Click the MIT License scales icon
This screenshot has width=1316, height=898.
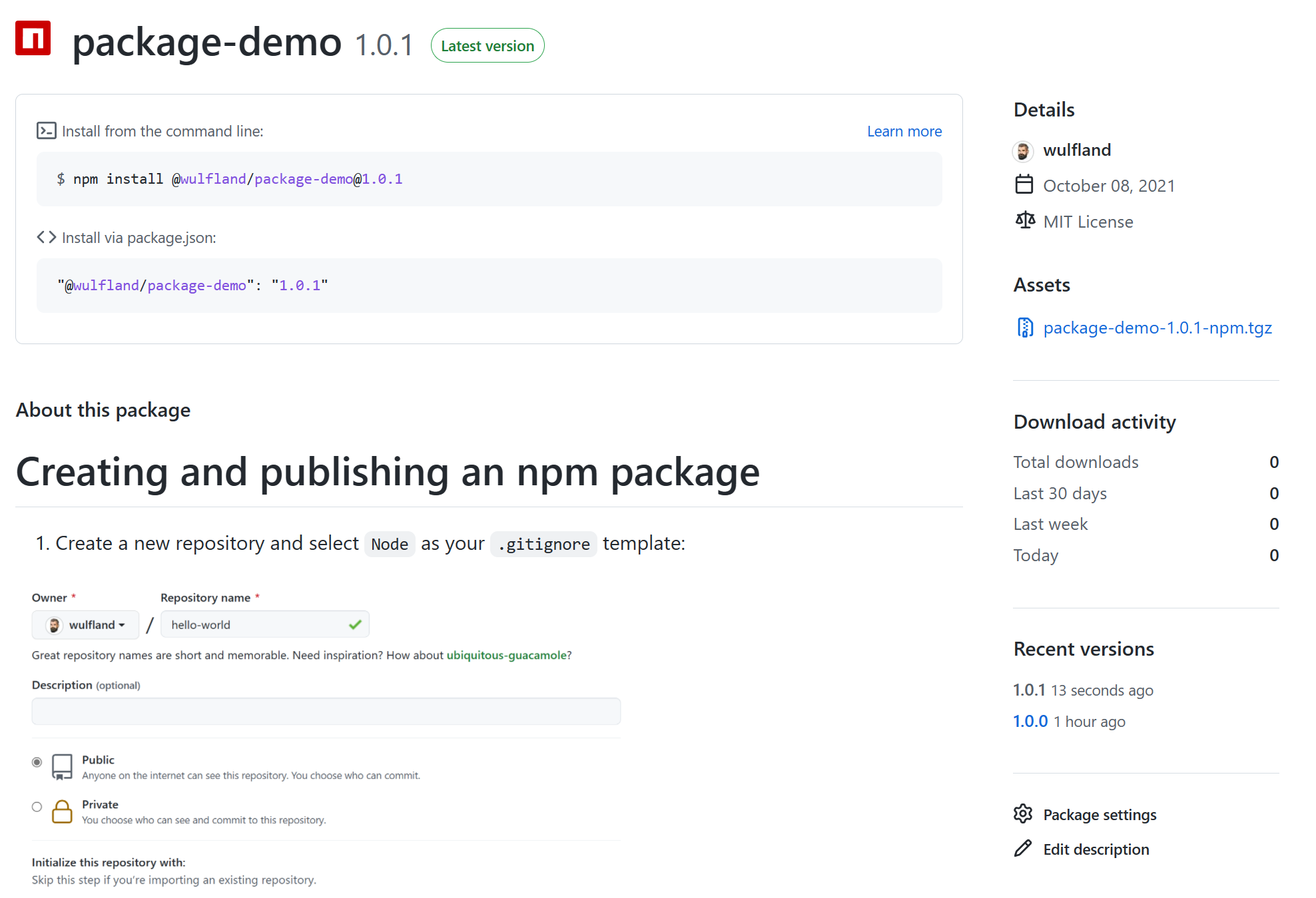(1024, 220)
